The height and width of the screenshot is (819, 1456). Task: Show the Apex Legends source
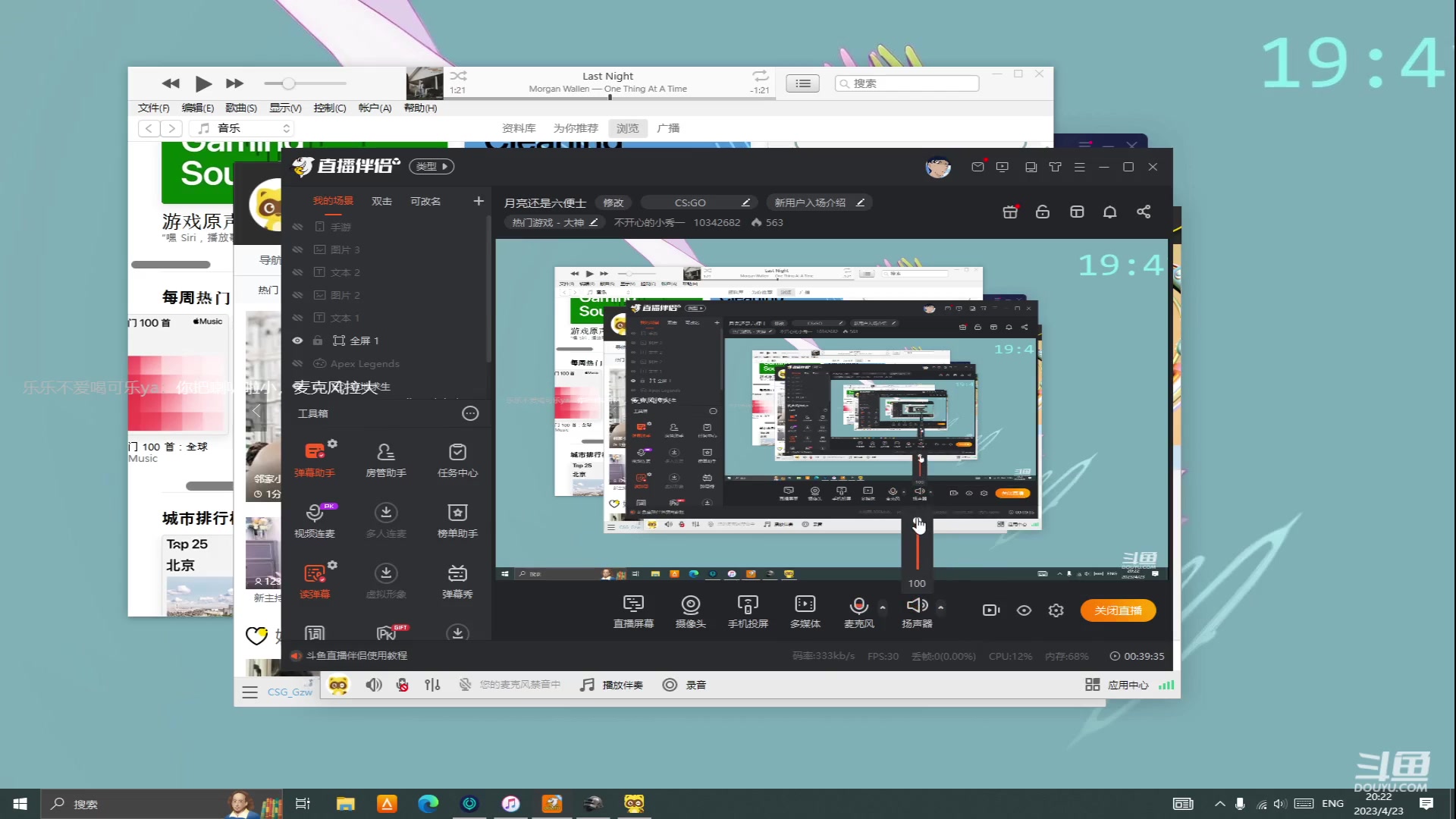click(x=297, y=363)
